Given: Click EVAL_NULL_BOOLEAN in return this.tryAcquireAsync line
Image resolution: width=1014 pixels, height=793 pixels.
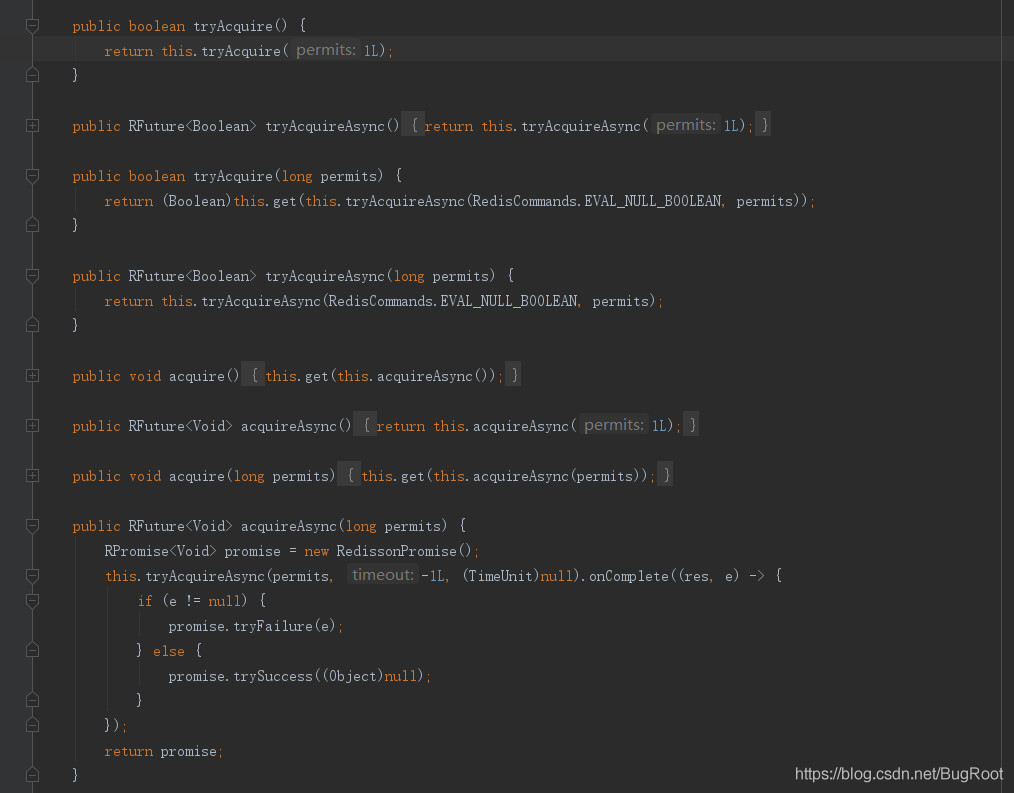Looking at the screenshot, I should tap(509, 301).
